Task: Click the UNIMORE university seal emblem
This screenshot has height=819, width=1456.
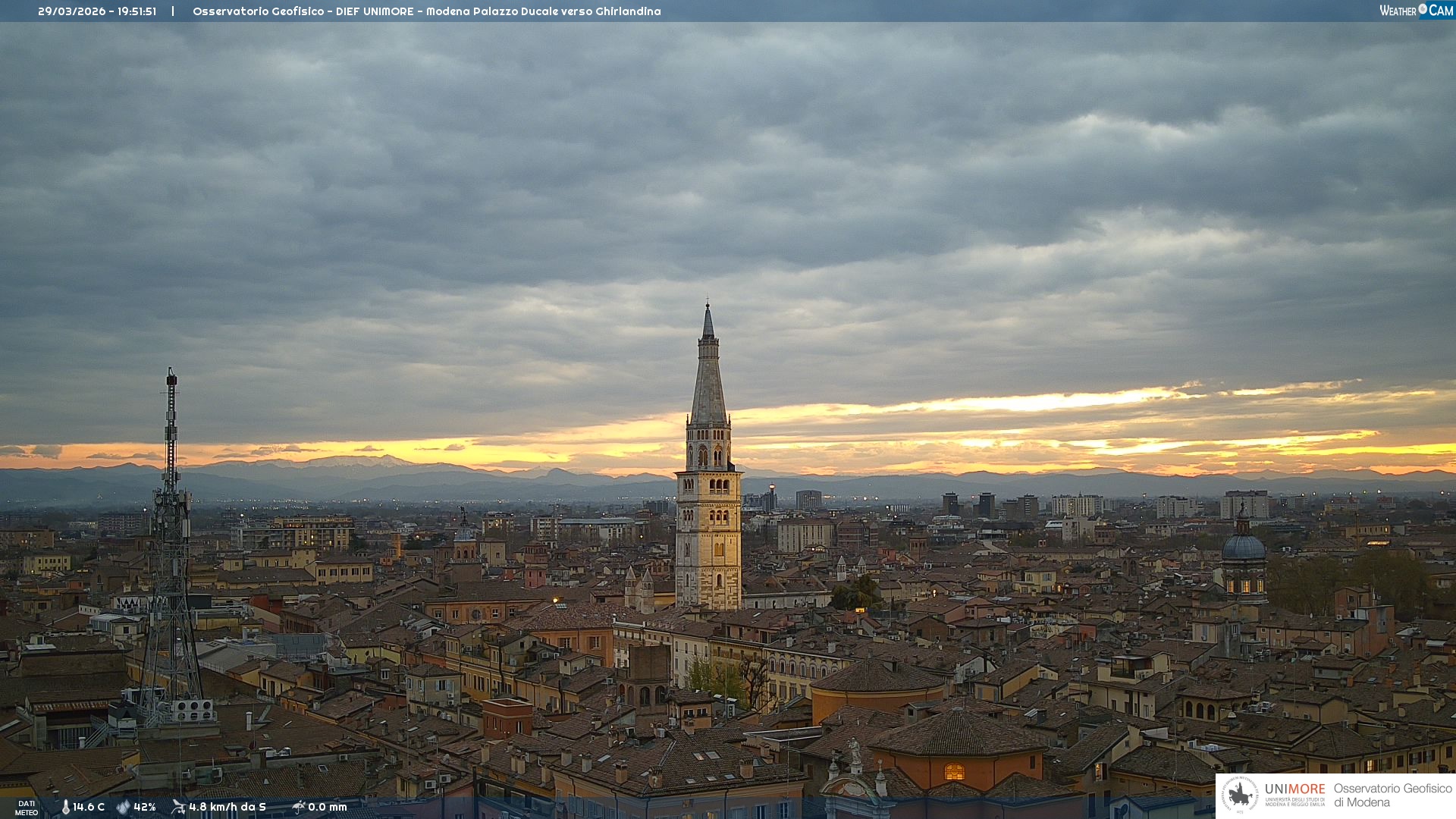Action: point(1241,795)
